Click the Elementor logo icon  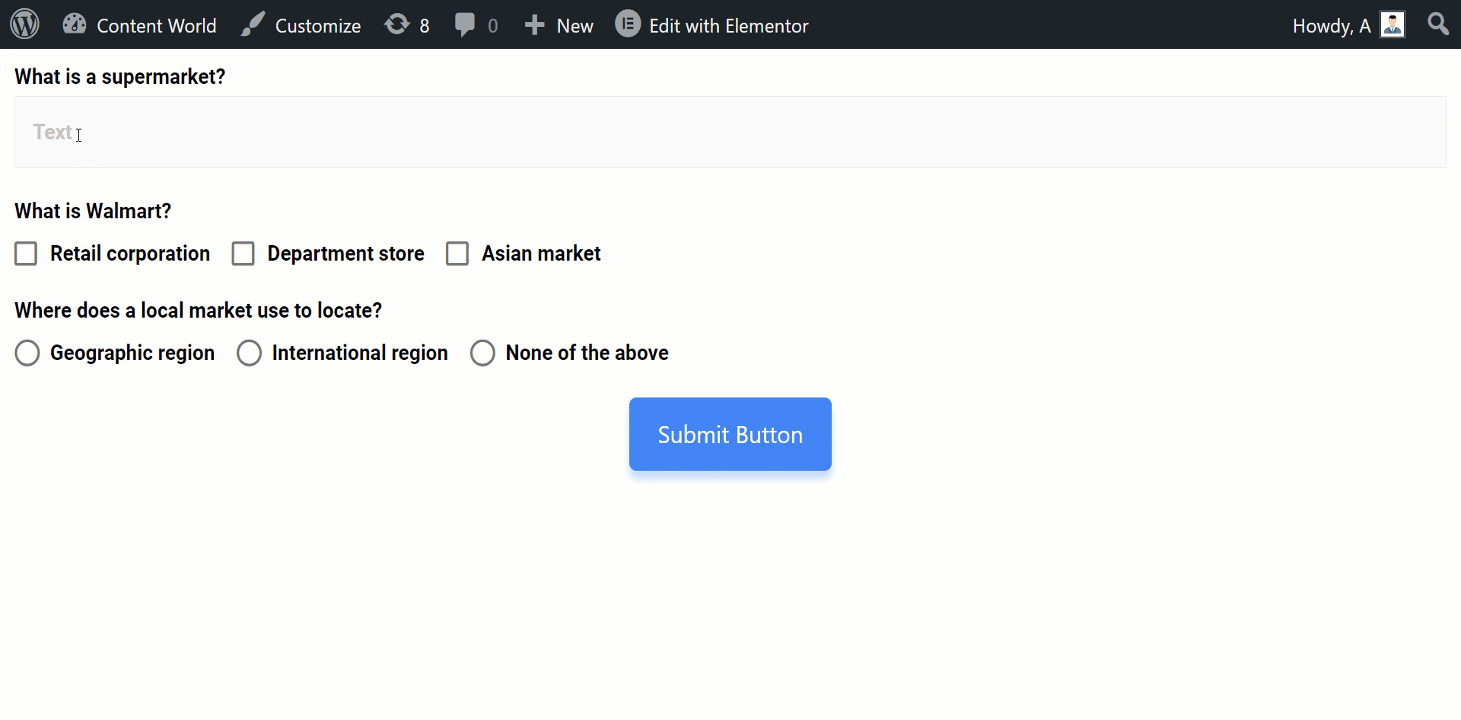tap(628, 24)
